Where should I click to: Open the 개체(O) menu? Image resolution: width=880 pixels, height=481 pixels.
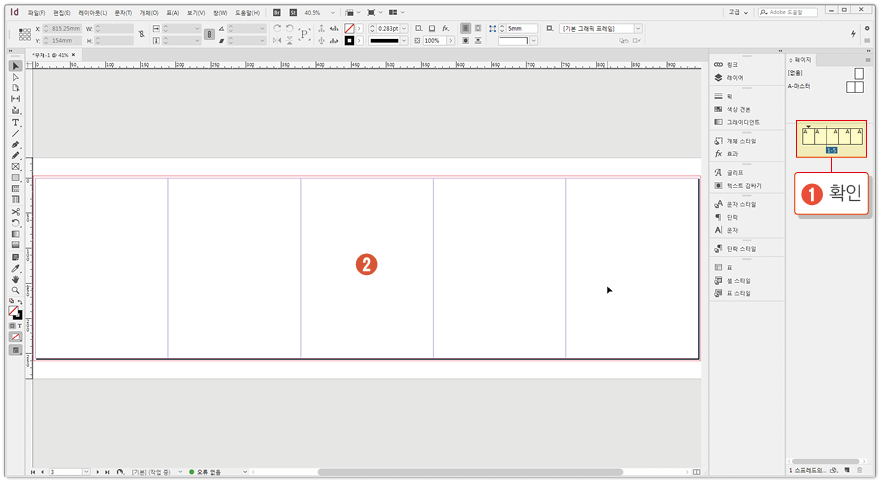point(149,12)
